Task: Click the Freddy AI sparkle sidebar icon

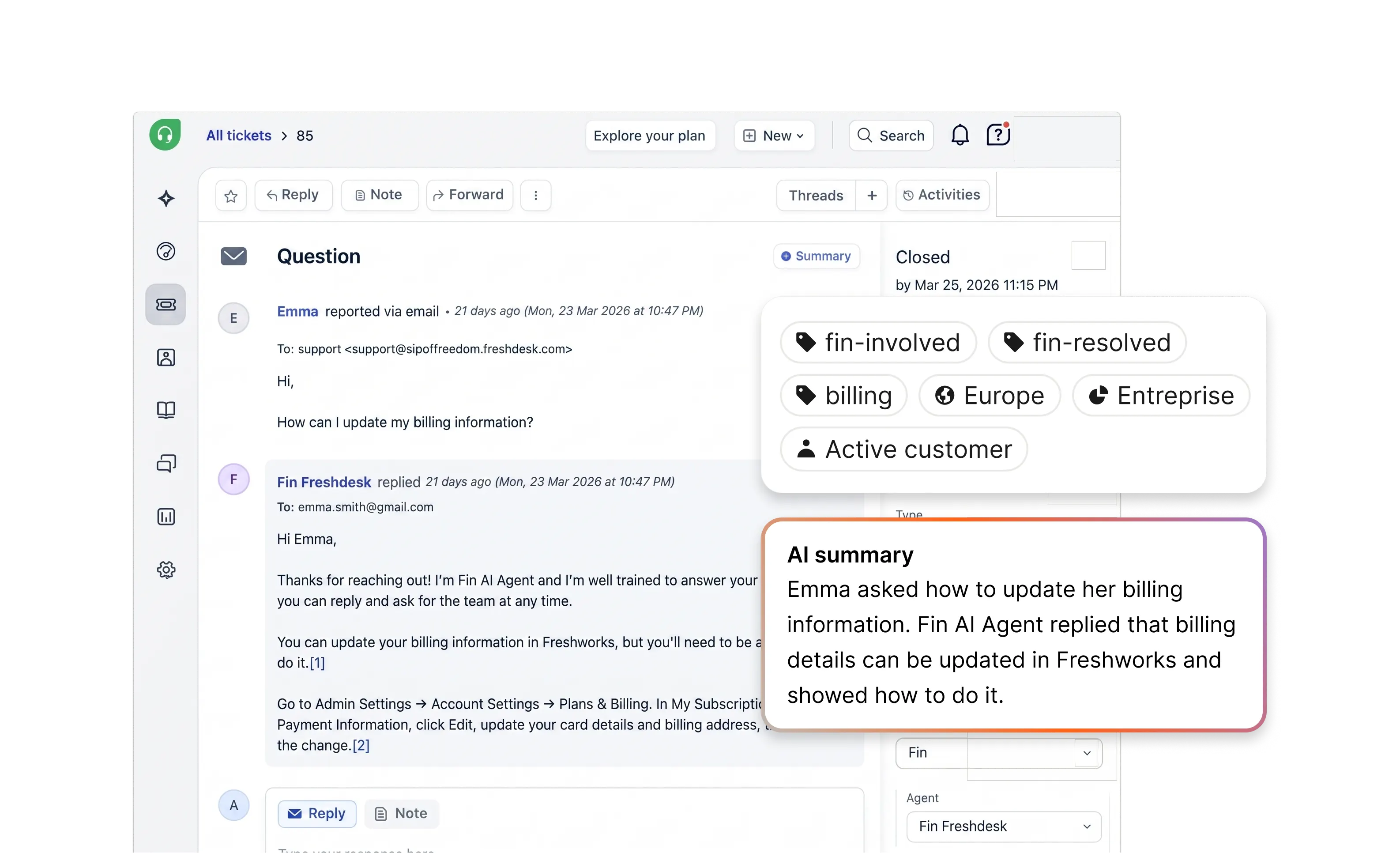Action: (166, 198)
